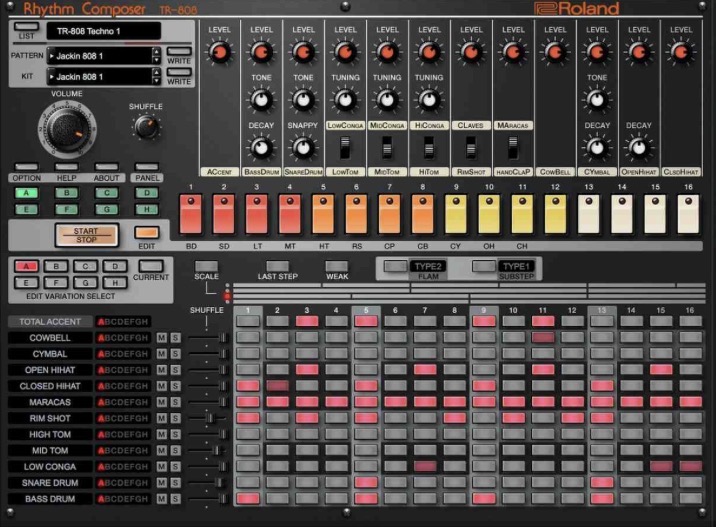Click the LowTom TUNING knob
716x527 pixels.
(345, 100)
